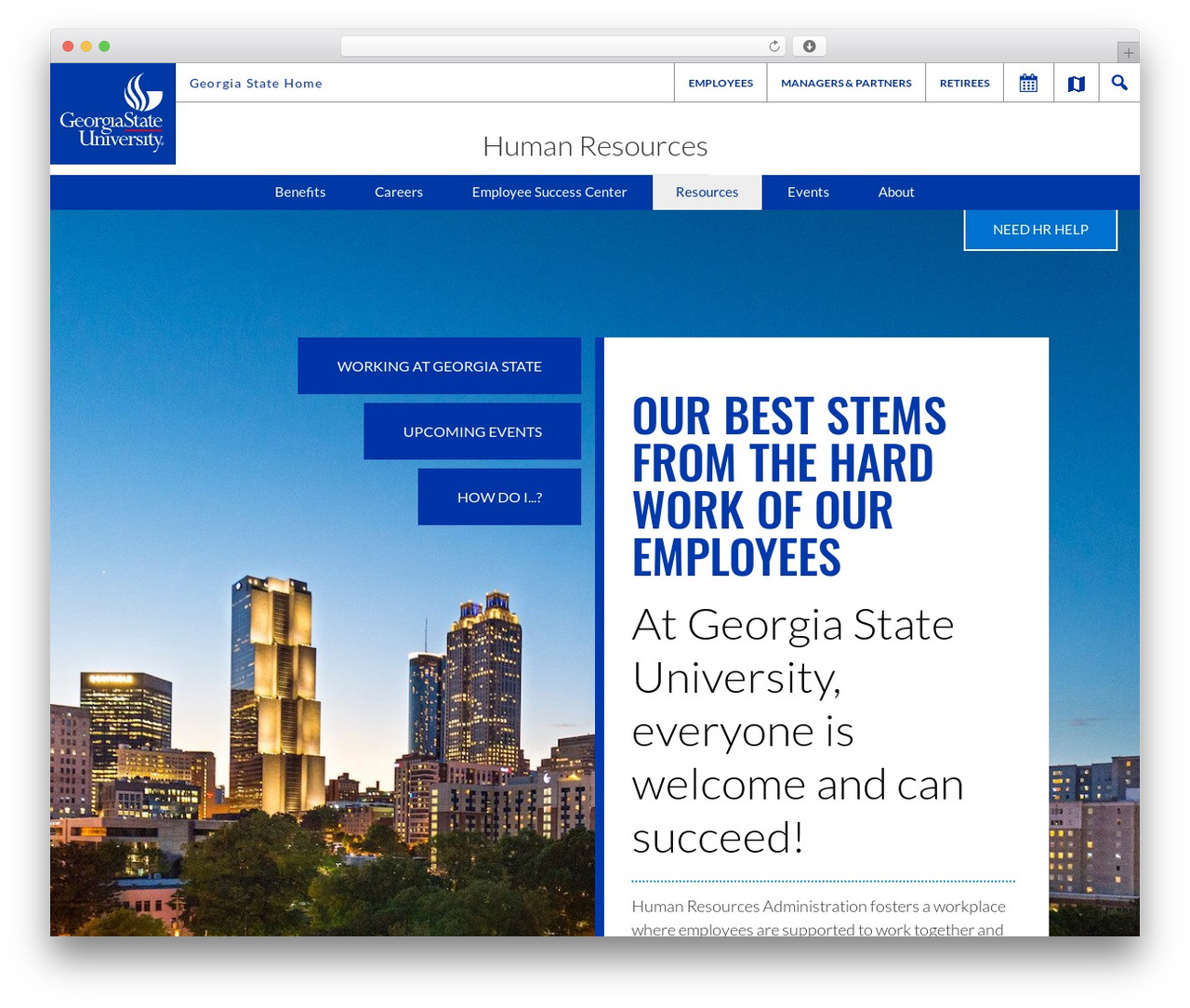Image resolution: width=1190 pixels, height=1008 pixels.
Task: Open the Retirees link
Action: coord(965,83)
